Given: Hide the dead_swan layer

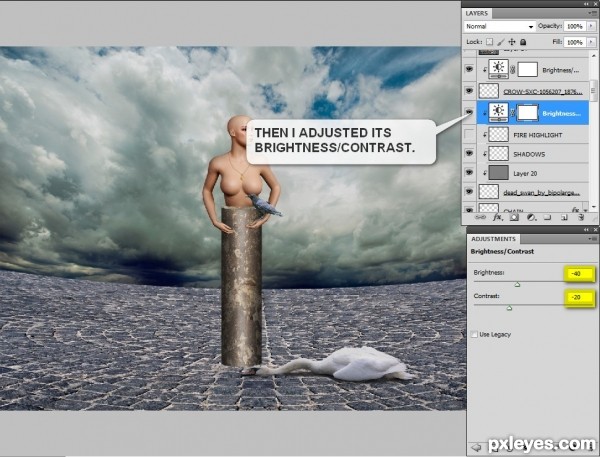Looking at the screenshot, I should 469,192.
